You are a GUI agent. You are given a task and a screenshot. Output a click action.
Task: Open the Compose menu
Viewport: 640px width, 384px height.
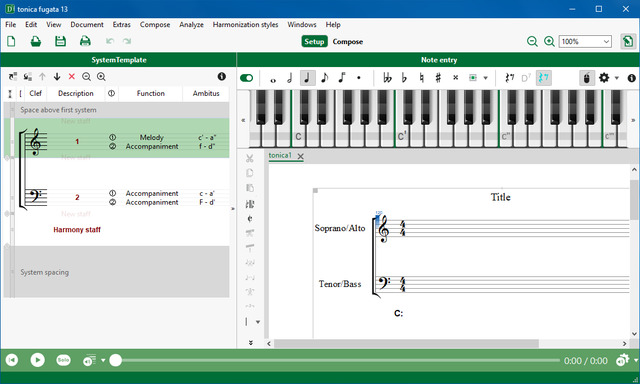click(155, 24)
